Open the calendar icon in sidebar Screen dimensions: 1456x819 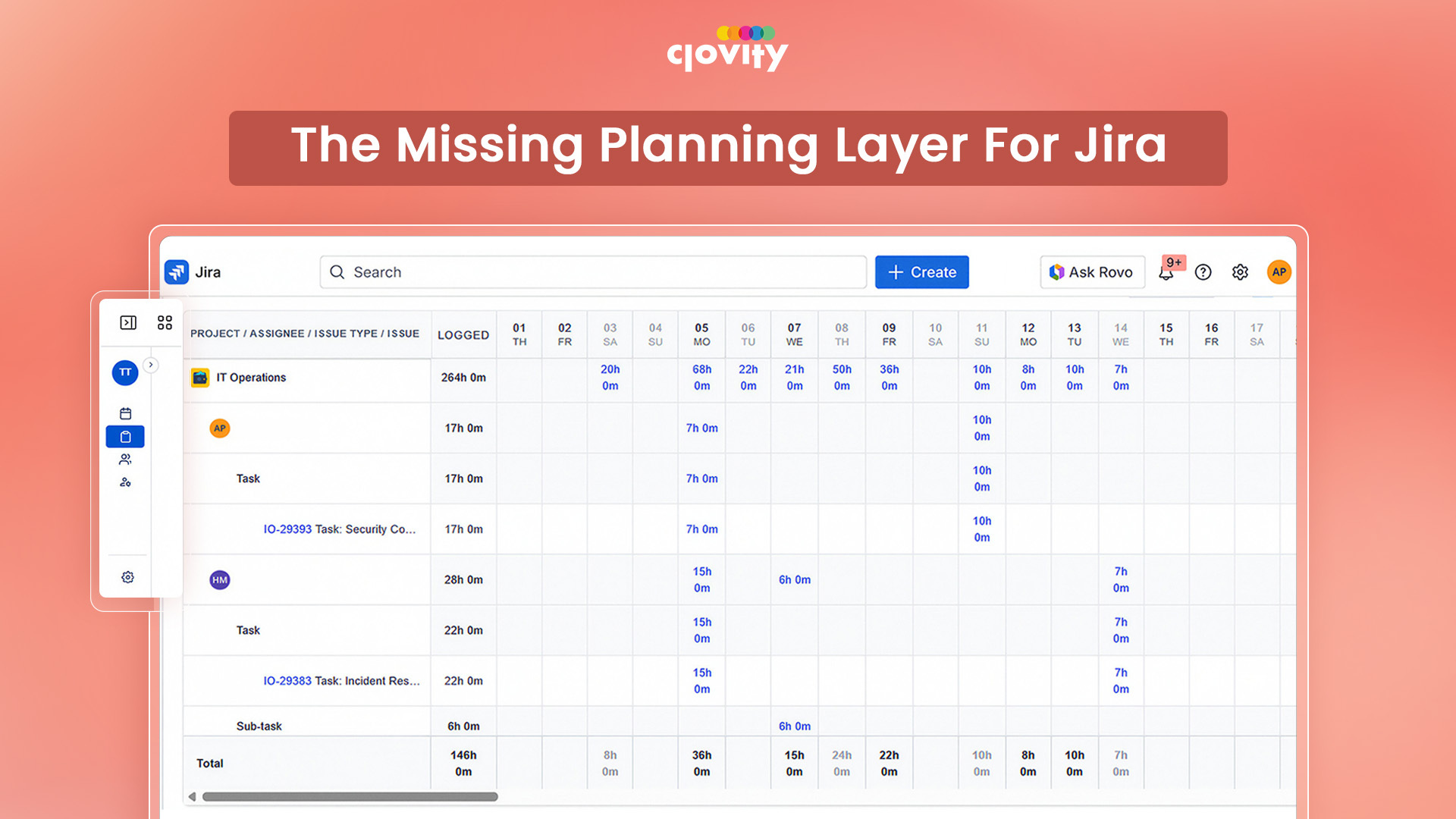pos(126,413)
